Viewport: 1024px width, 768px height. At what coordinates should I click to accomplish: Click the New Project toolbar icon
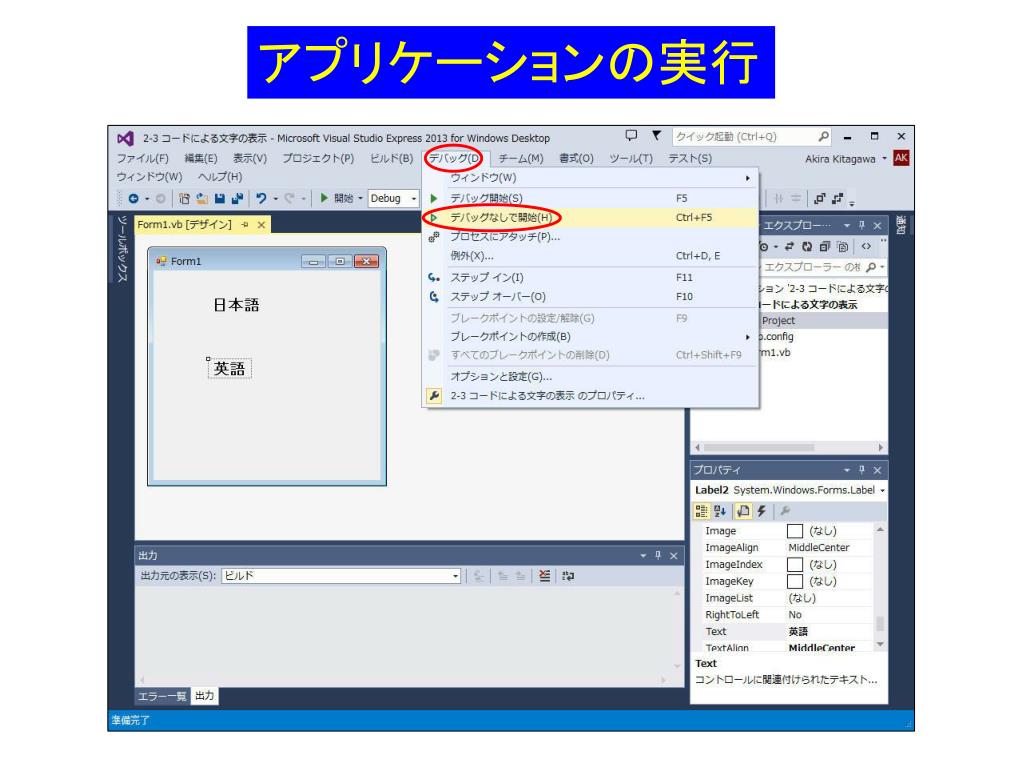(x=185, y=199)
